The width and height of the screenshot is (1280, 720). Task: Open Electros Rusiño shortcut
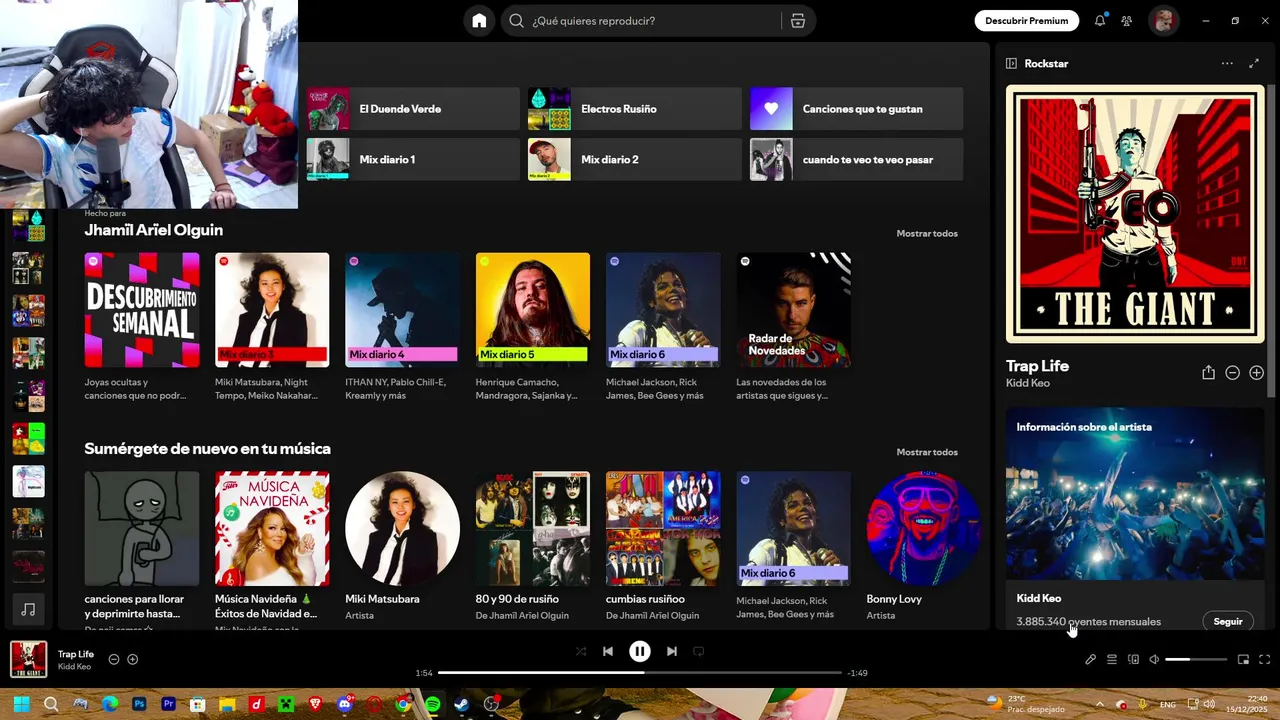(x=634, y=109)
